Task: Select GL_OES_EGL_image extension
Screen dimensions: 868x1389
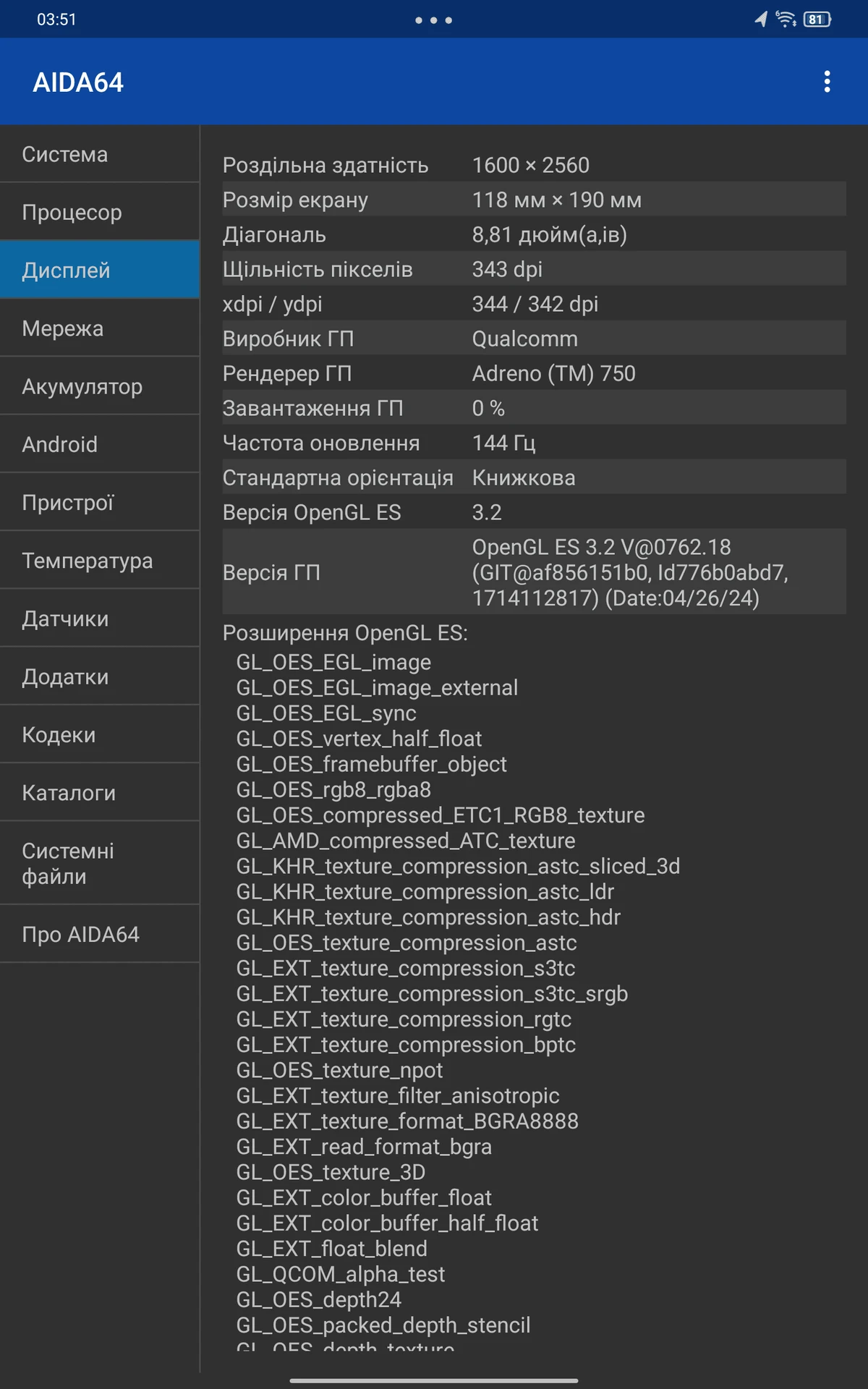Action: 333,662
